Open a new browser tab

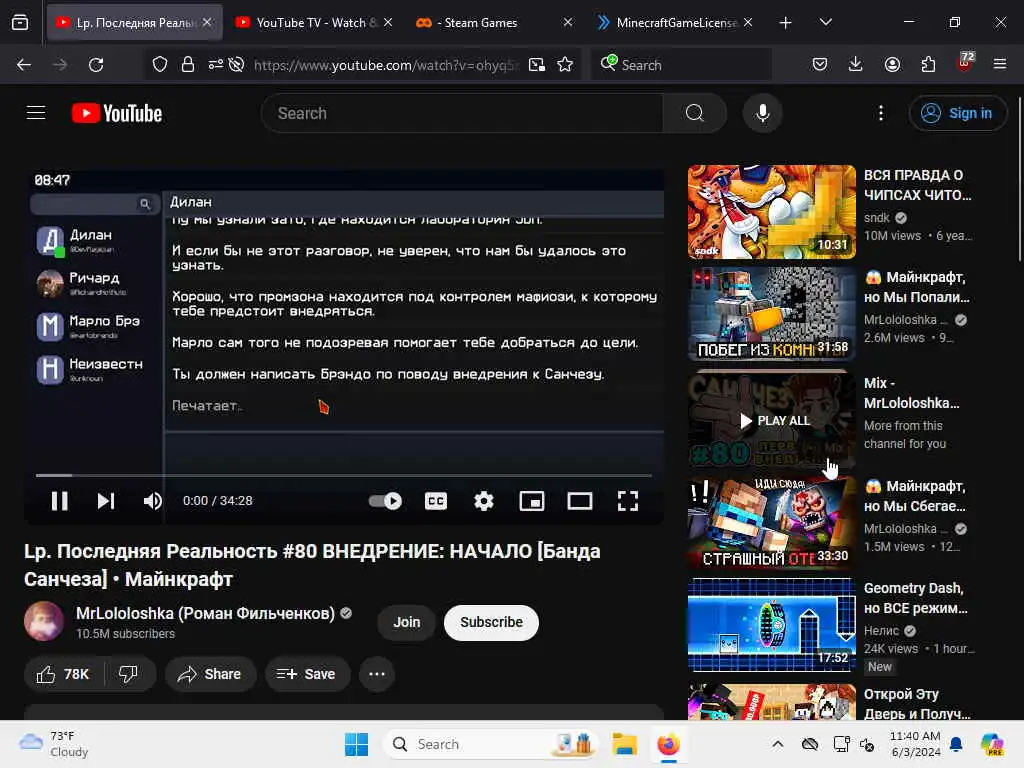coord(785,23)
